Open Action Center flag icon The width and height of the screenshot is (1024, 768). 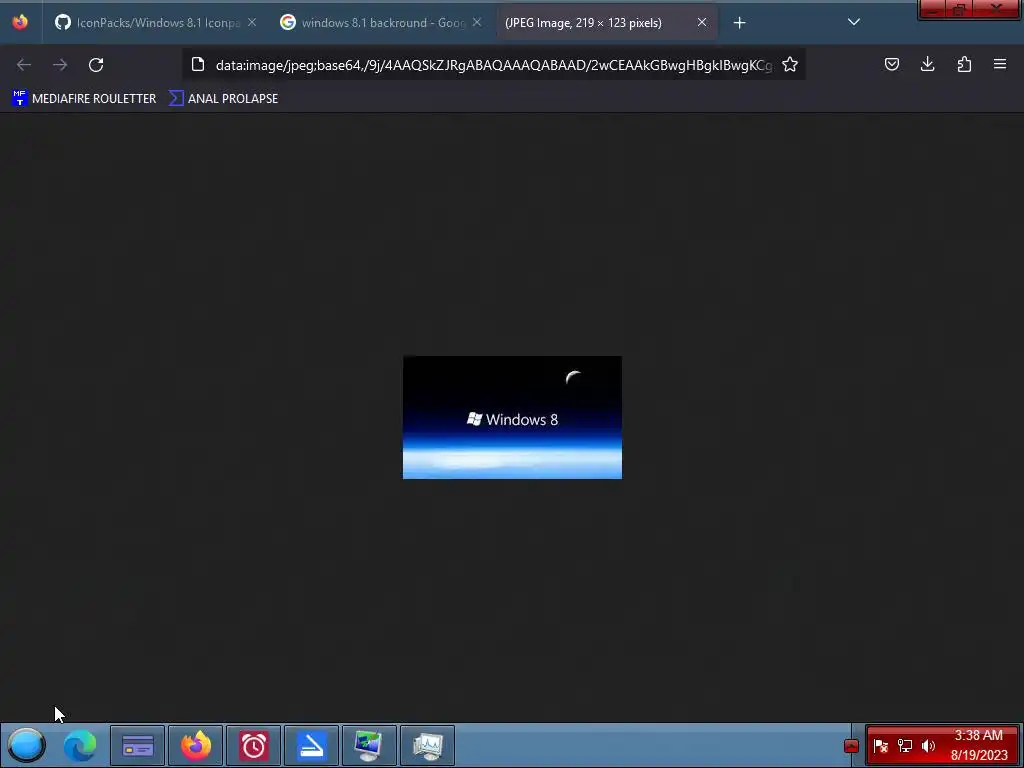[880, 746]
